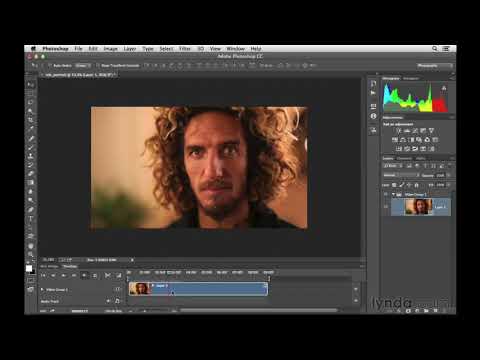The height and width of the screenshot is (360, 480).
Task: Select the Eyedropper tool
Action: [x=31, y=129]
